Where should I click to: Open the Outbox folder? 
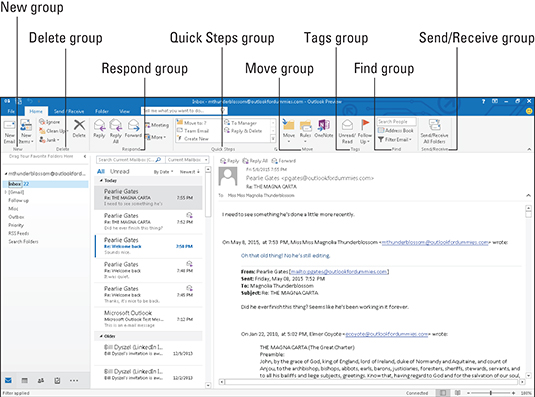click(16, 217)
